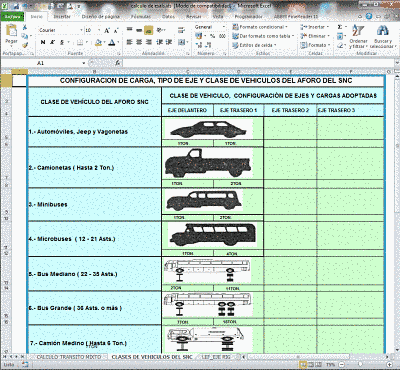
Task: Open the font size 10 dropdown
Action: pyautogui.click(x=99, y=30)
